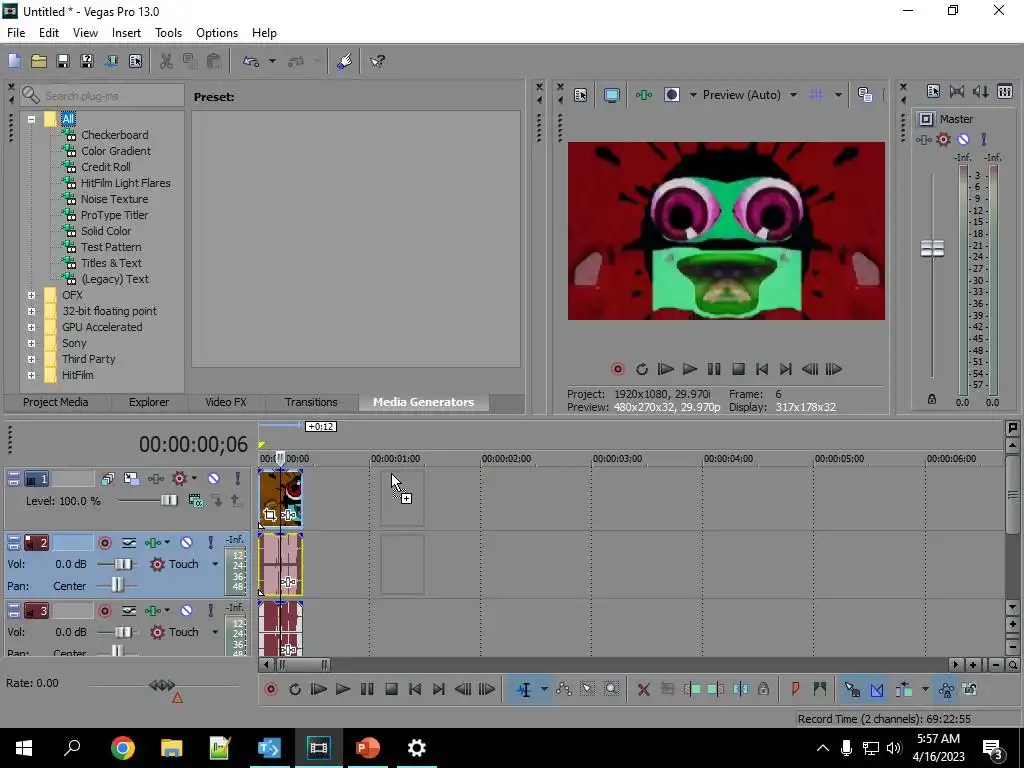The width and height of the screenshot is (1024, 768).
Task: Select Titles & Text generator
Action: pyautogui.click(x=111, y=263)
